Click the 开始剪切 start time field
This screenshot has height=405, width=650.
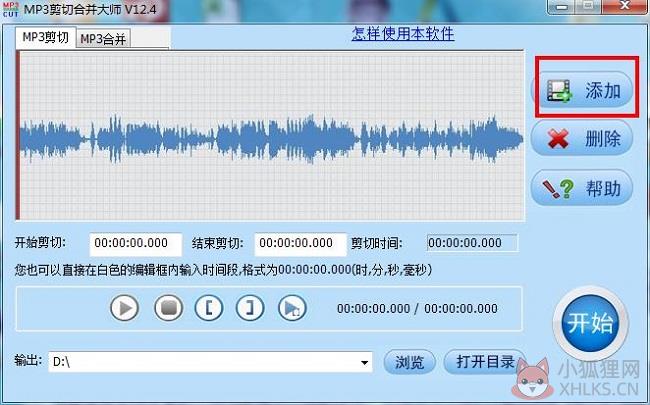coord(136,244)
